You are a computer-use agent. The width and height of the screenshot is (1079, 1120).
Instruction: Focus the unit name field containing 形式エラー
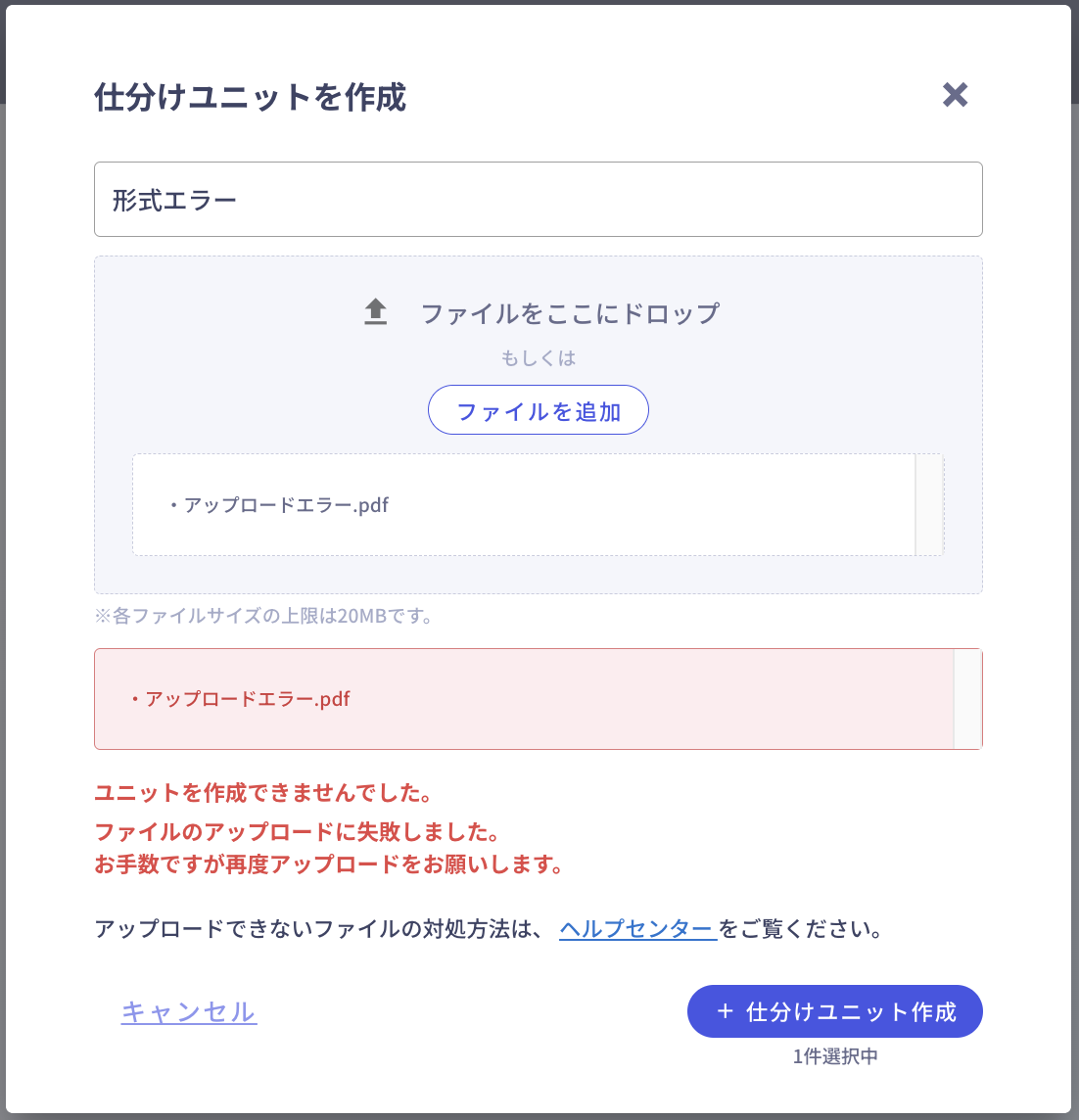(x=538, y=200)
